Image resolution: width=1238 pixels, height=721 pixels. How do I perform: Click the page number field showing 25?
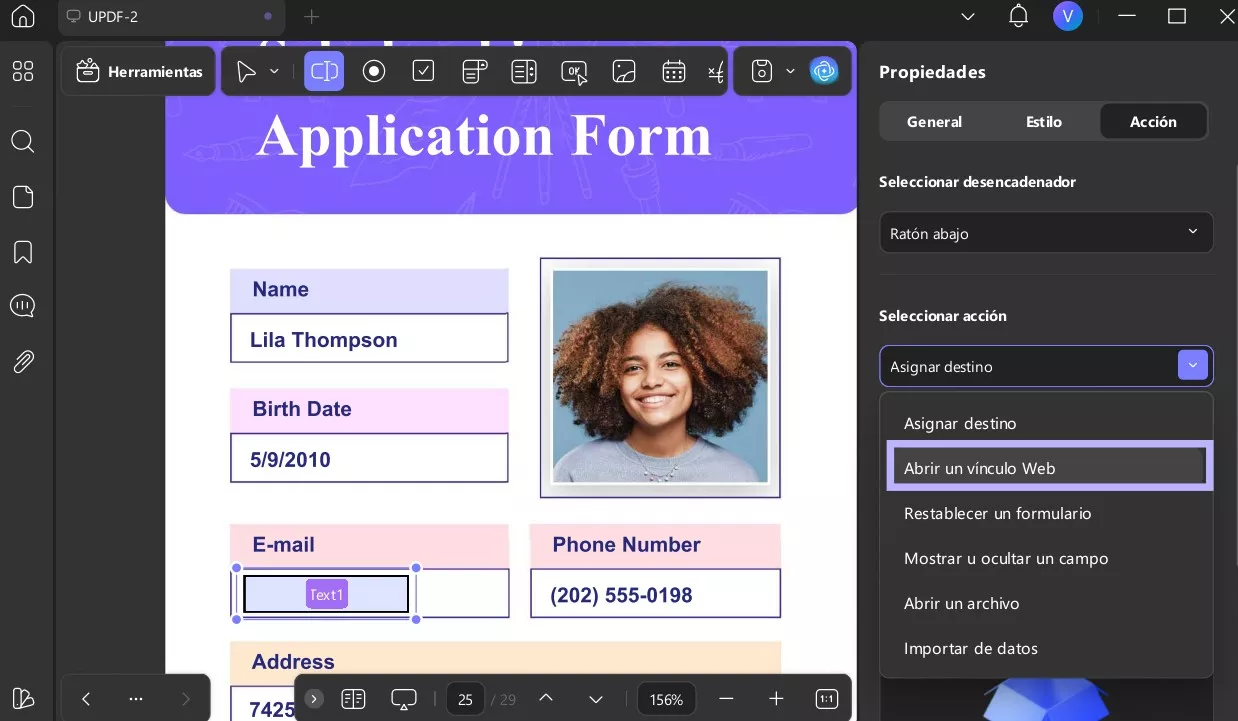pos(465,699)
